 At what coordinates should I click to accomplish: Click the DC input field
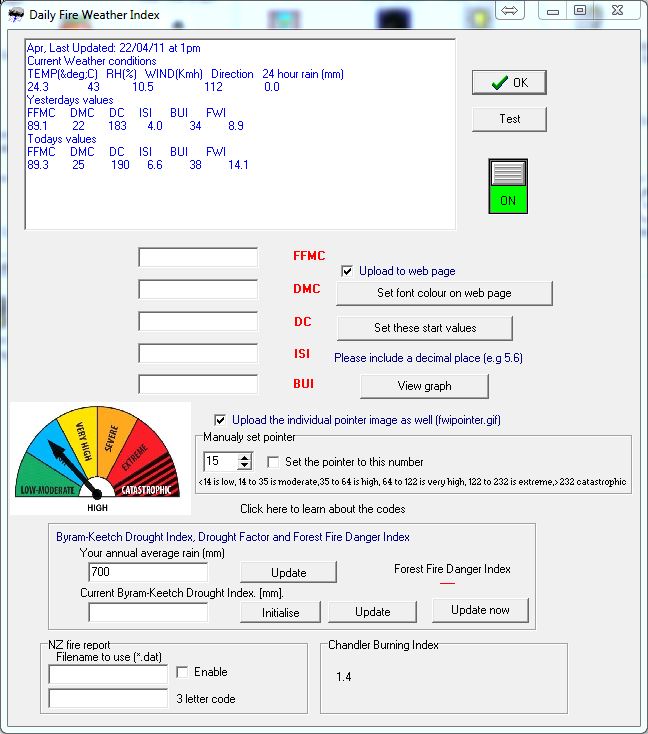coord(198,322)
